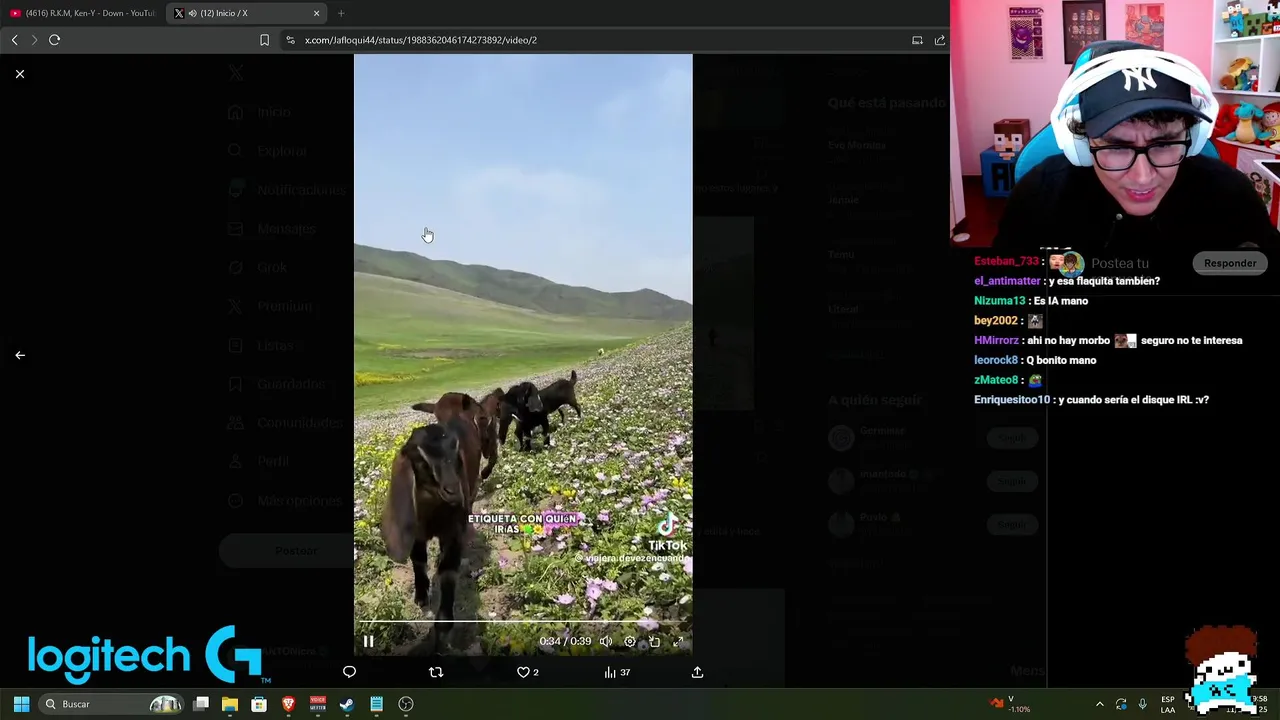Click the chat message "Es IA mano"
This screenshot has width=1280, height=720.
1061,301
